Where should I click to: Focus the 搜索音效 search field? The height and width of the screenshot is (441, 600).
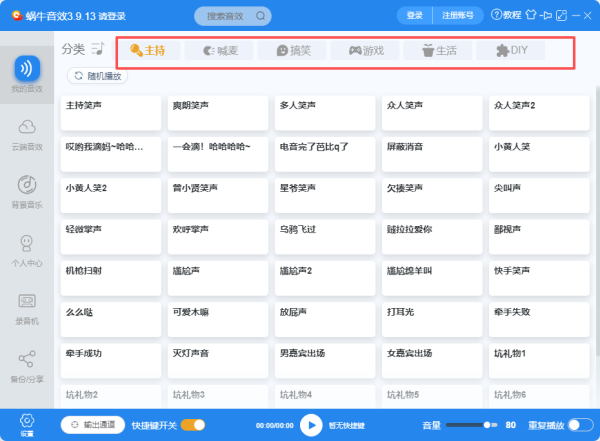coord(233,16)
